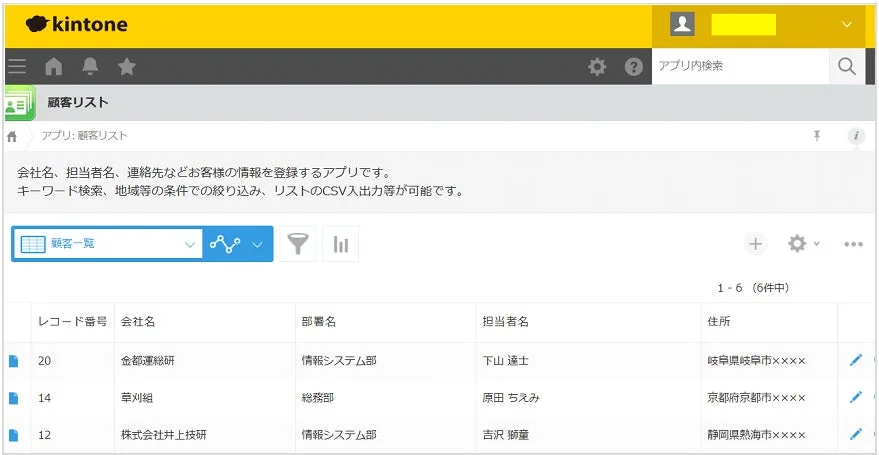Screen dimensions: 879x455
Task: Open the header settings gear
Action: pos(597,67)
